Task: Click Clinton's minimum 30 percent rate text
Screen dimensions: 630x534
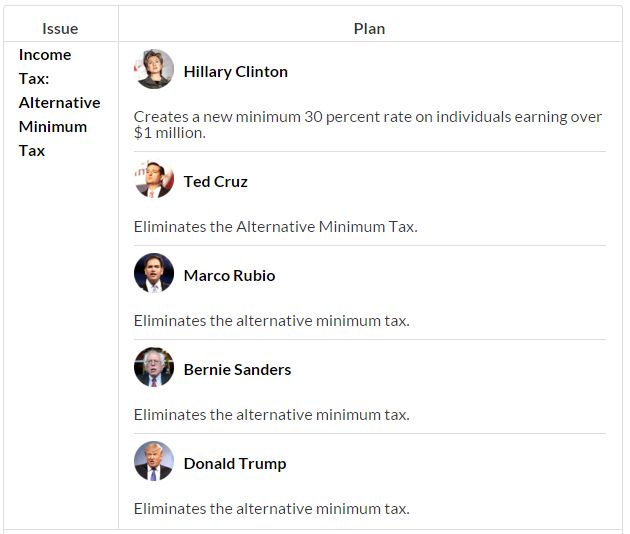Action: [x=368, y=124]
